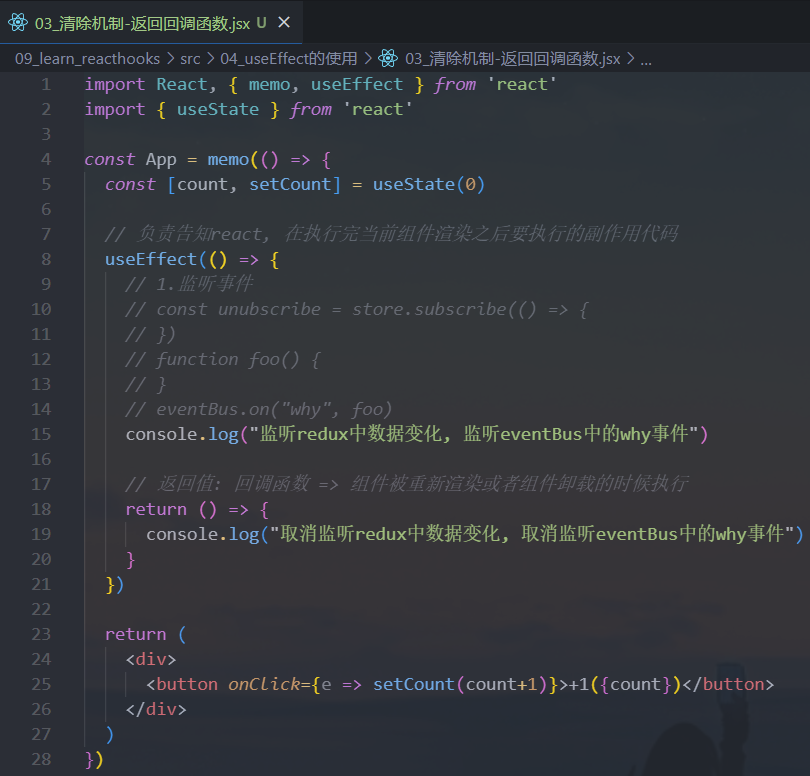Click the closing '})' on line 28
The height and width of the screenshot is (776, 810).
[x=94, y=759]
